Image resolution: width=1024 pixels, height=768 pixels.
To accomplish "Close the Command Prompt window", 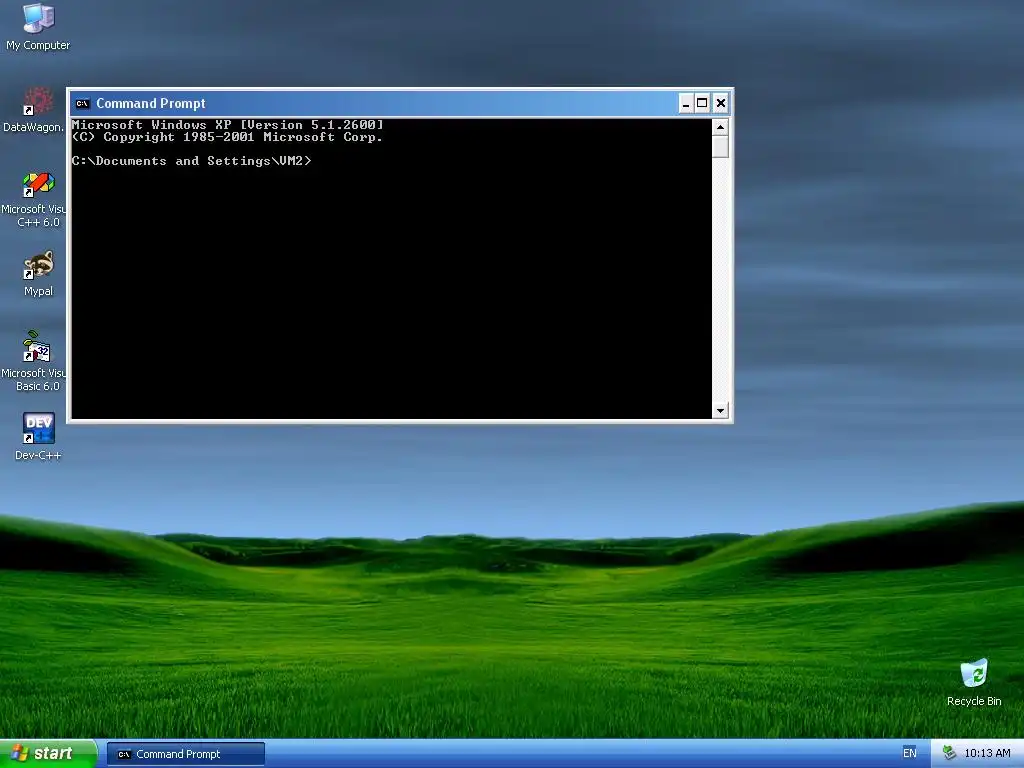I will [x=720, y=103].
